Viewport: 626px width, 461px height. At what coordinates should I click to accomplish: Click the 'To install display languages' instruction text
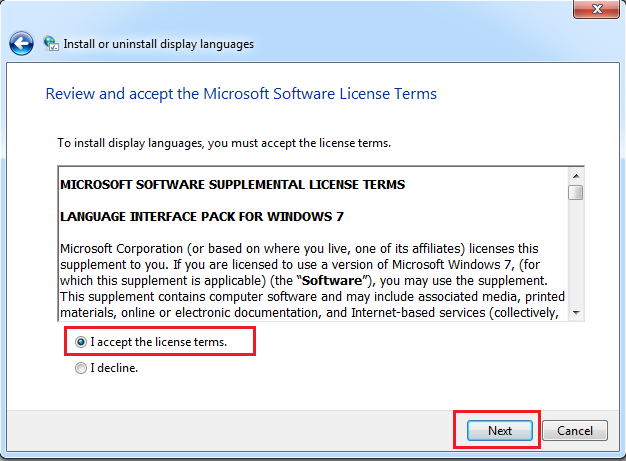[x=223, y=143]
